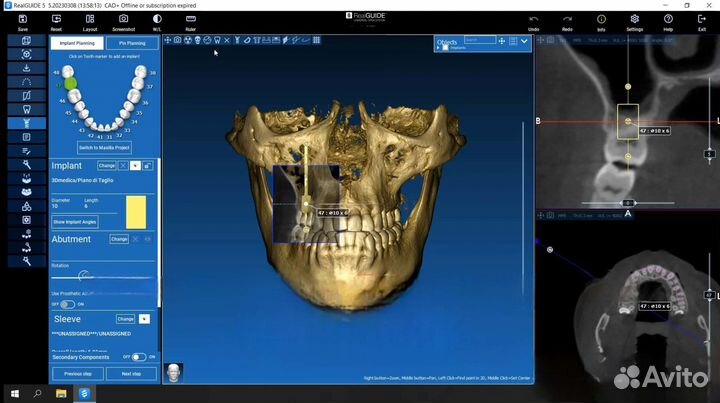Click the Save icon in top bar

[x=22, y=19]
